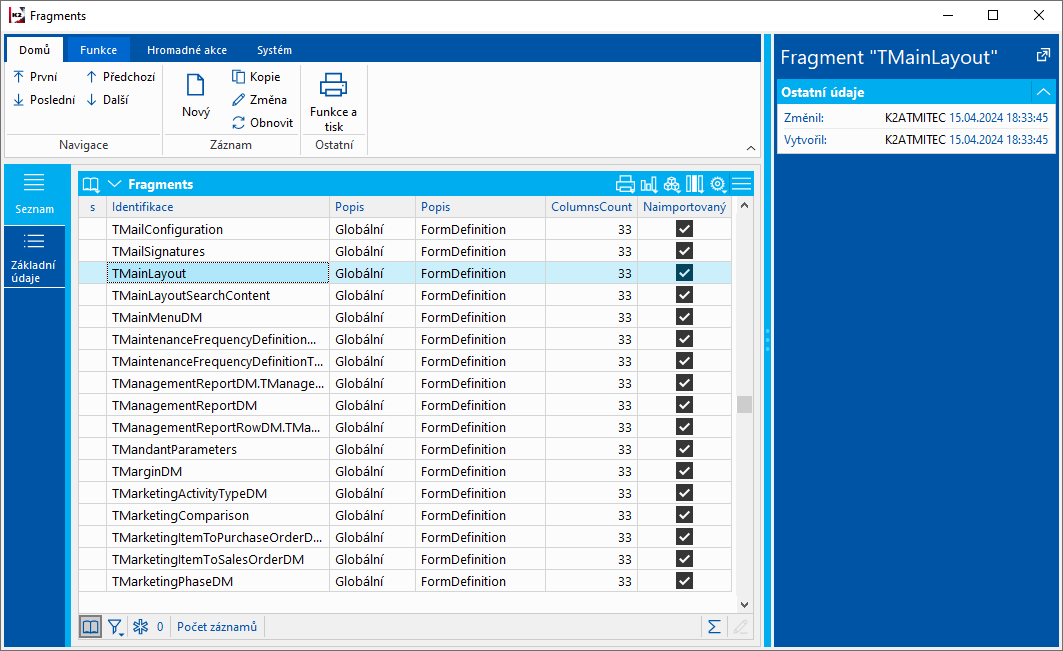Expand the Fragments header chevron
Image resolution: width=1063 pixels, height=651 pixels.
point(114,184)
